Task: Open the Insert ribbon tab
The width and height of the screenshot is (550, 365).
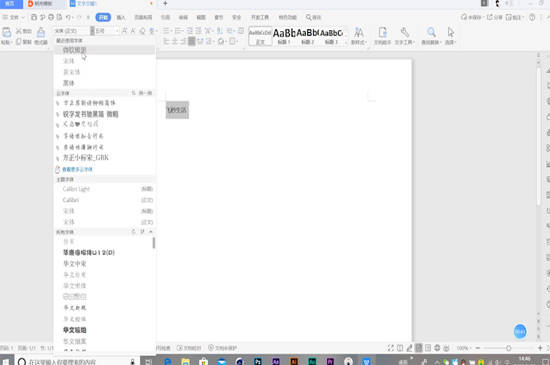Action: (121, 17)
